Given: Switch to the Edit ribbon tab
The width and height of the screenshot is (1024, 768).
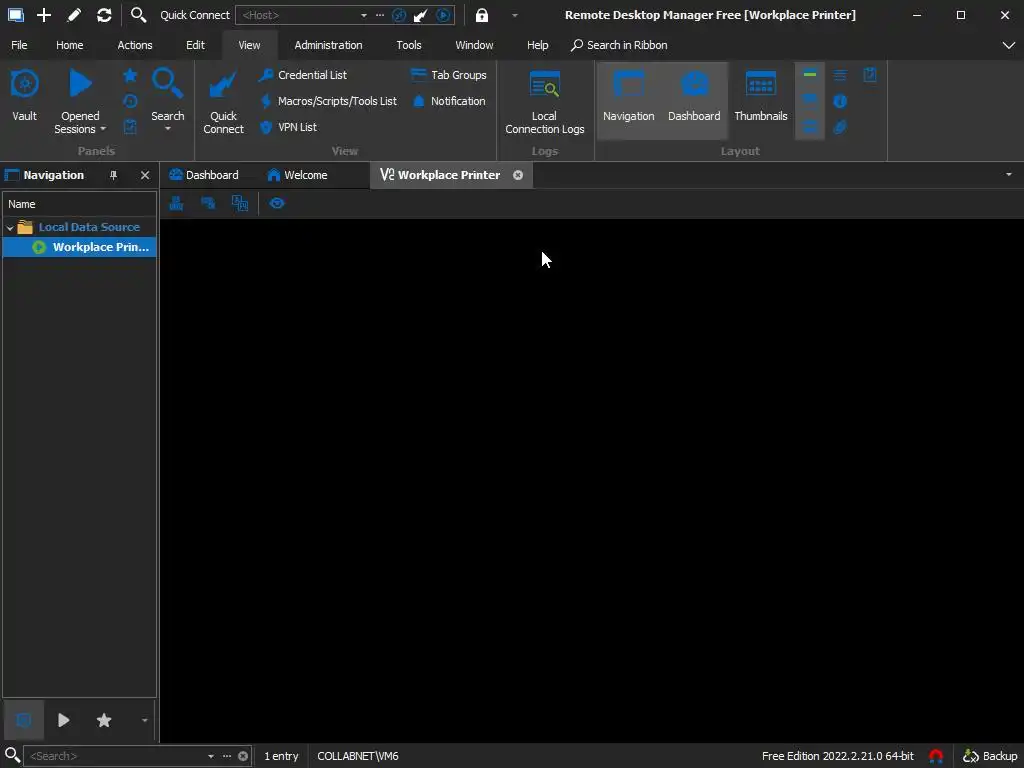Looking at the screenshot, I should (195, 45).
